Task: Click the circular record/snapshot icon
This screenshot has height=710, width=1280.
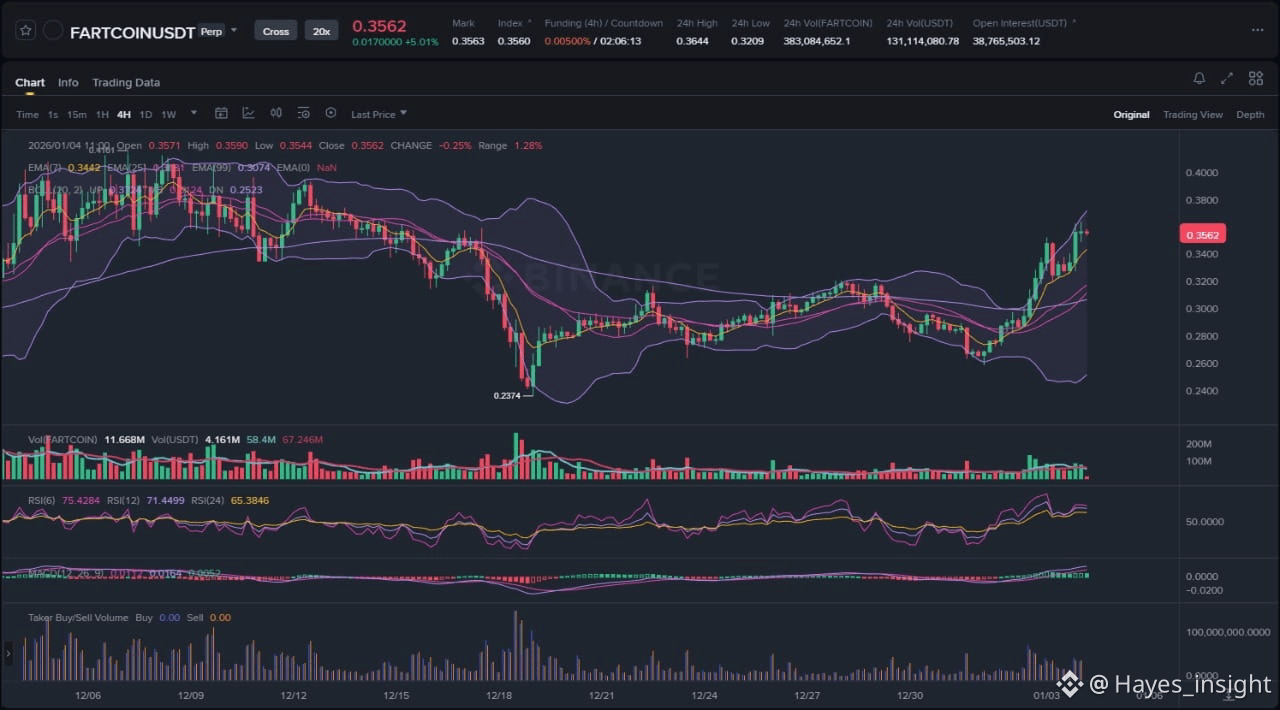Action: coord(331,113)
